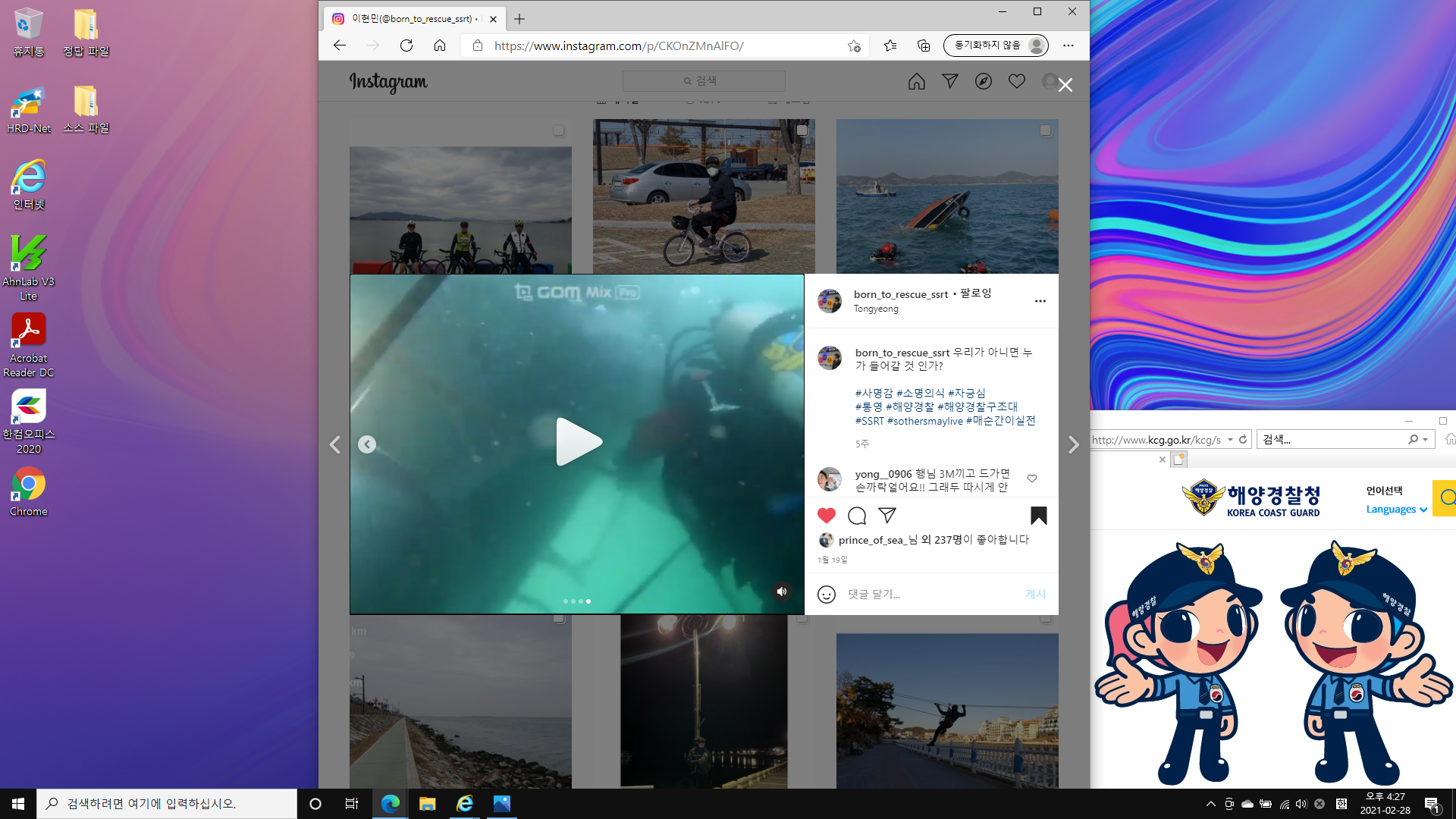Open the emoji picker in comment box

827,594
